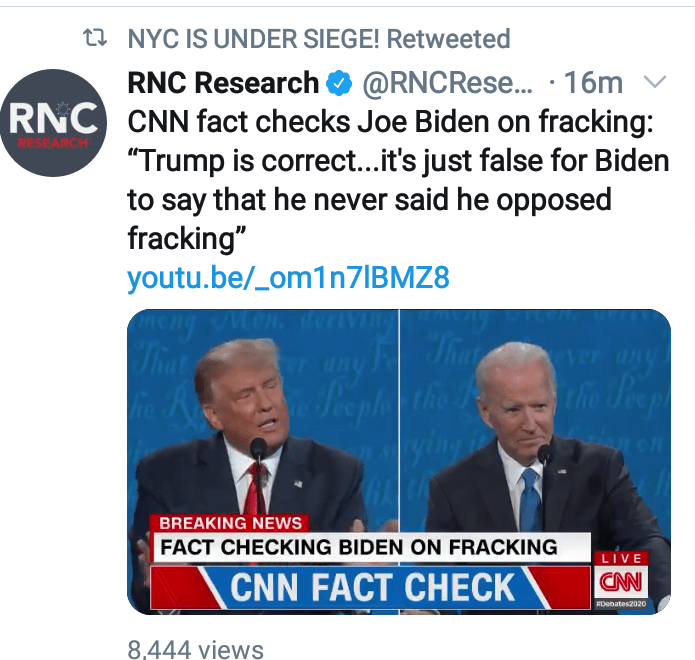Click the blue verified checkmark badge

tap(339, 83)
